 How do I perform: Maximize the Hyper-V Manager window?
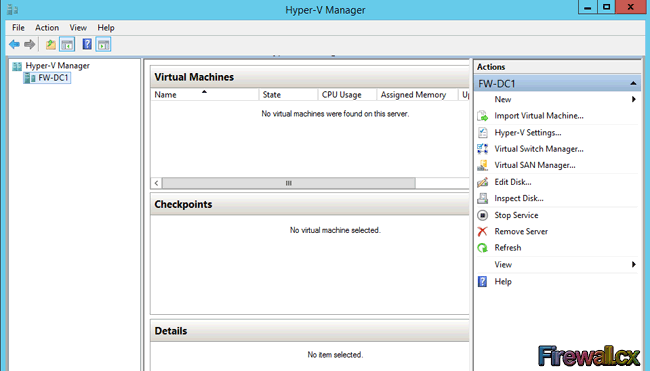click(x=606, y=7)
